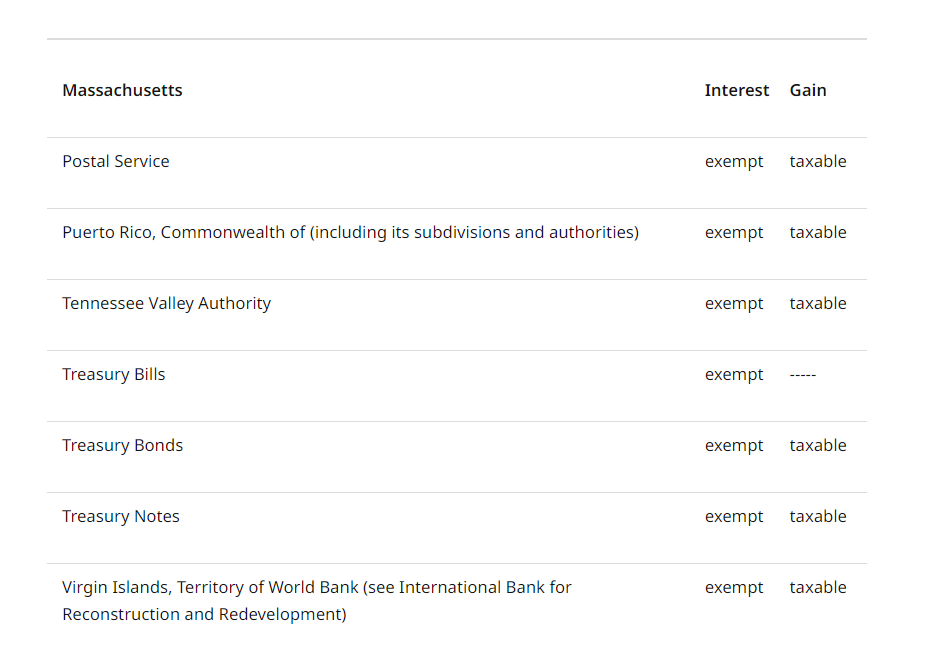The height and width of the screenshot is (654, 943).
Task: Click the Interest column header
Action: (x=736, y=90)
